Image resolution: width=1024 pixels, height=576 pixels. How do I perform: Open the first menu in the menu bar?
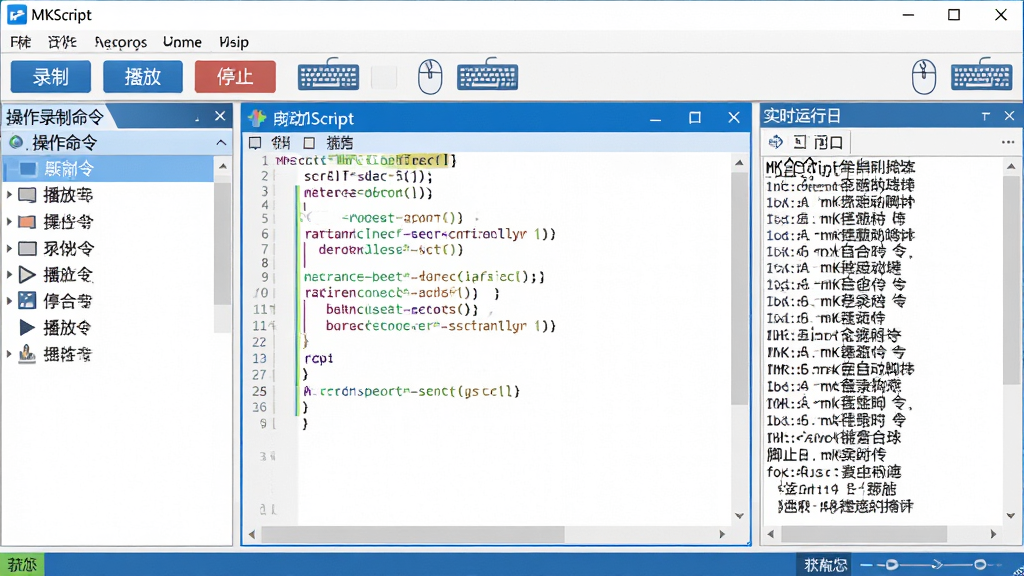[x=20, y=42]
